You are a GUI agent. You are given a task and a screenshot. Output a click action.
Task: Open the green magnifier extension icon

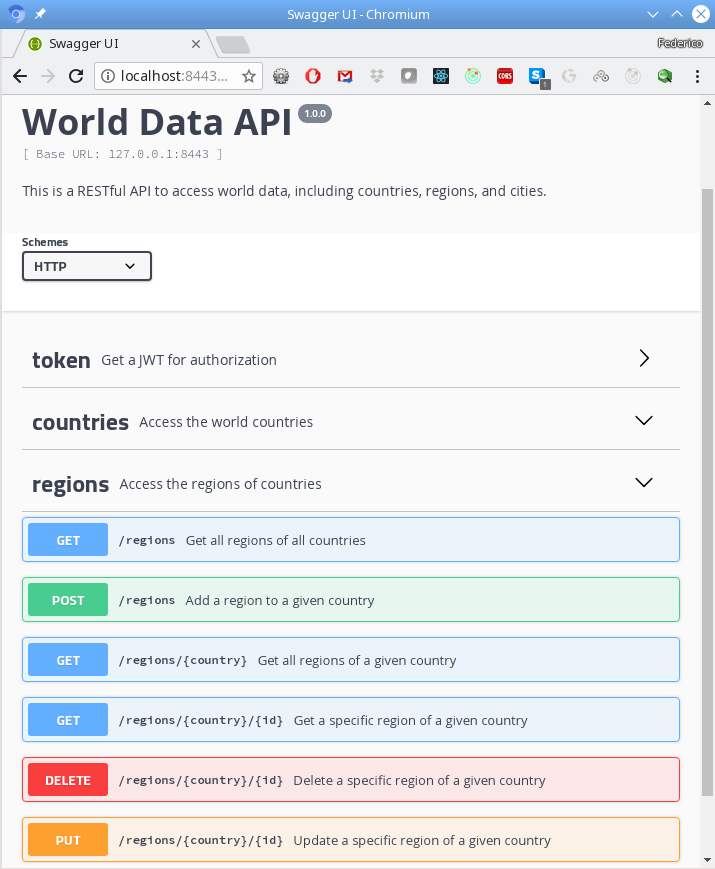click(665, 76)
